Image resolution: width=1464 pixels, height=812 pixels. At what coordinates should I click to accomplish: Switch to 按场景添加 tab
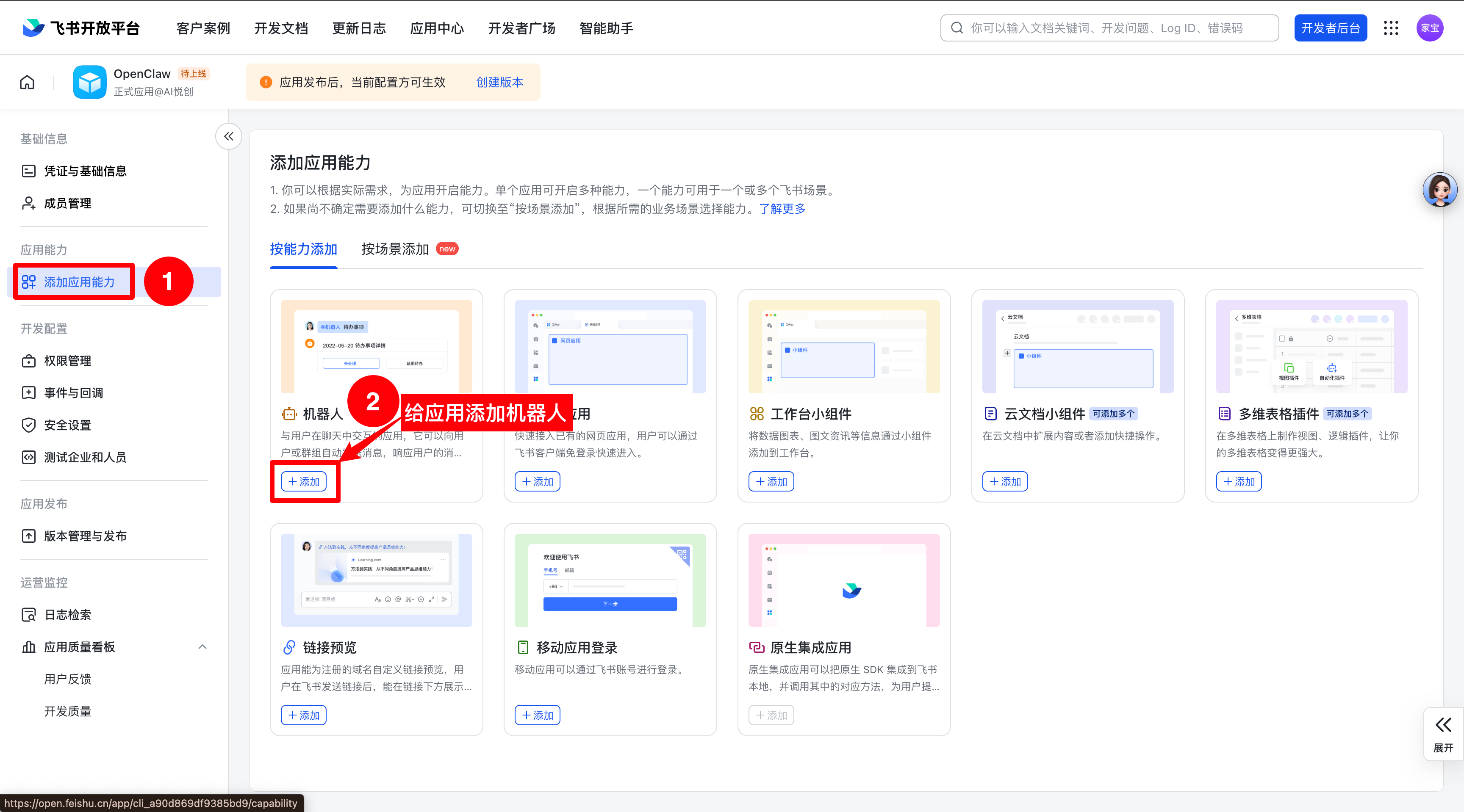click(395, 249)
